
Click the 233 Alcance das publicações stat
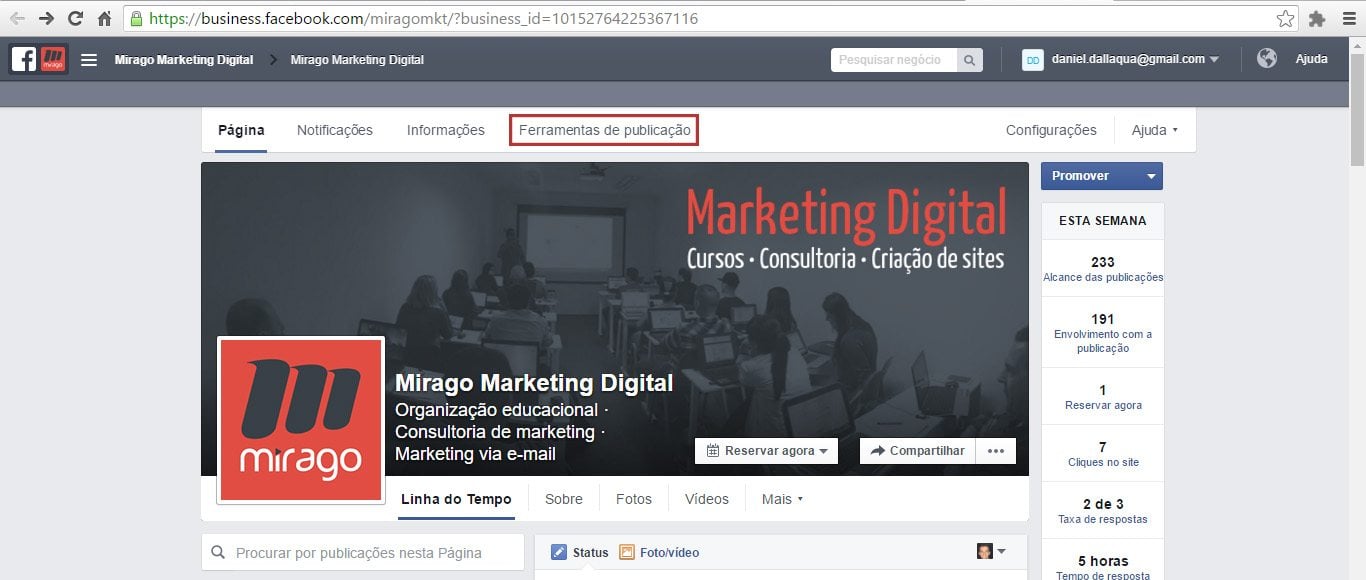(x=1103, y=269)
